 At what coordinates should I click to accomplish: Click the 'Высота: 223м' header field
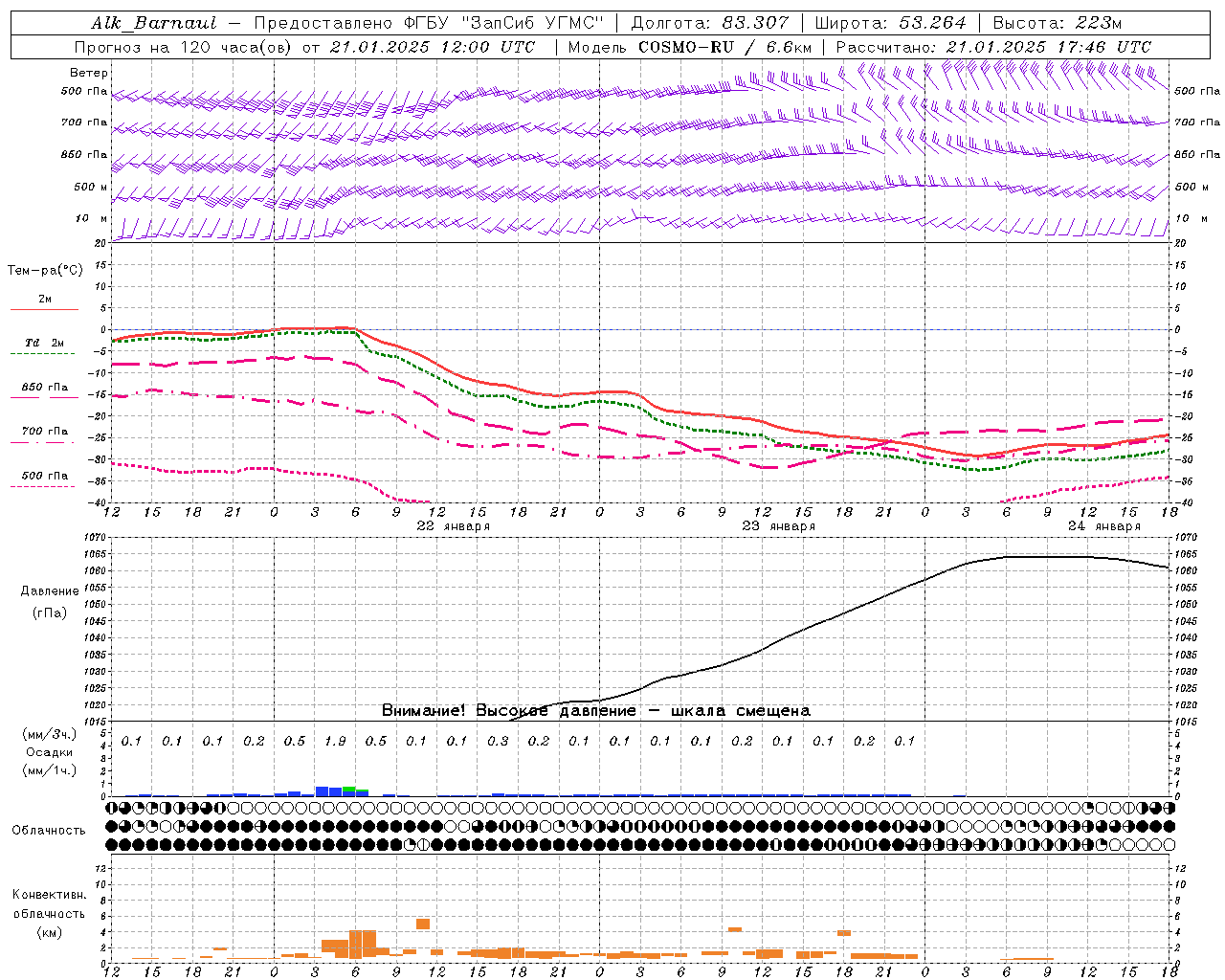click(x=1058, y=23)
